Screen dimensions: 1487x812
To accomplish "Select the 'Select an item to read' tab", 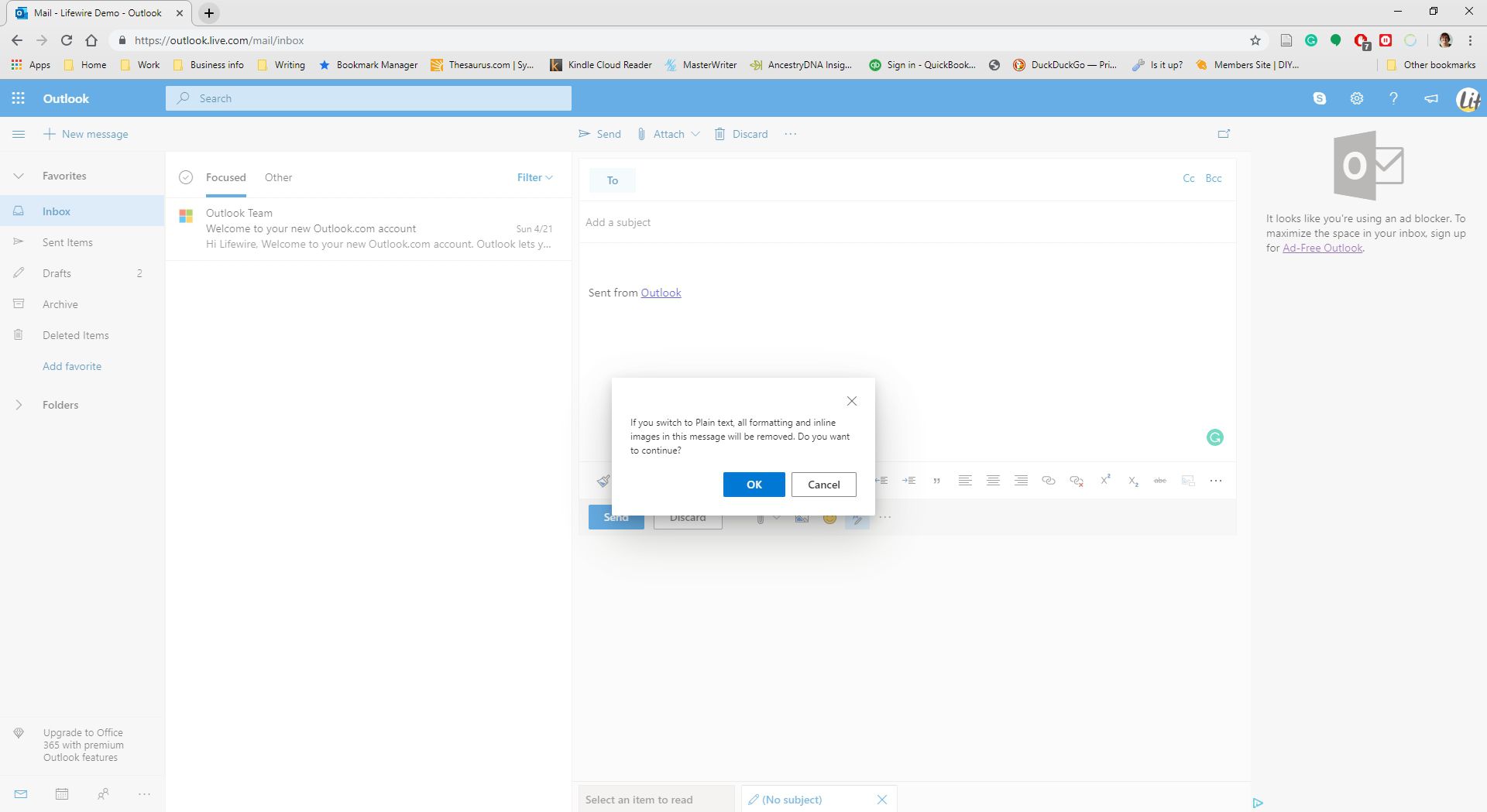I will point(655,800).
